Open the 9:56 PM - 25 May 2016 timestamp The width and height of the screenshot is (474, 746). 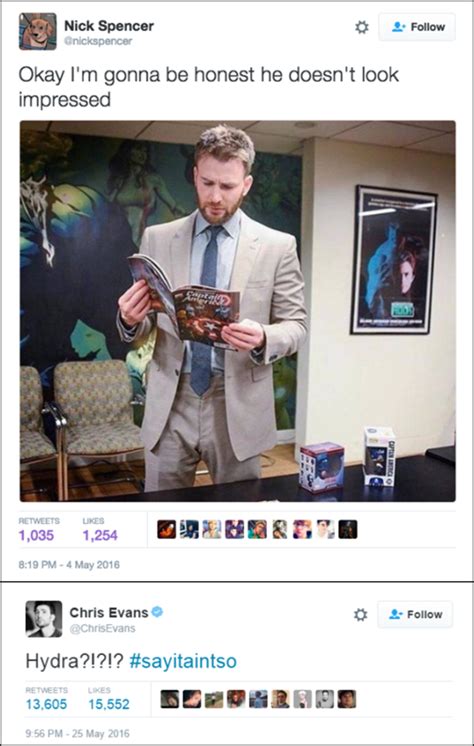tap(78, 733)
